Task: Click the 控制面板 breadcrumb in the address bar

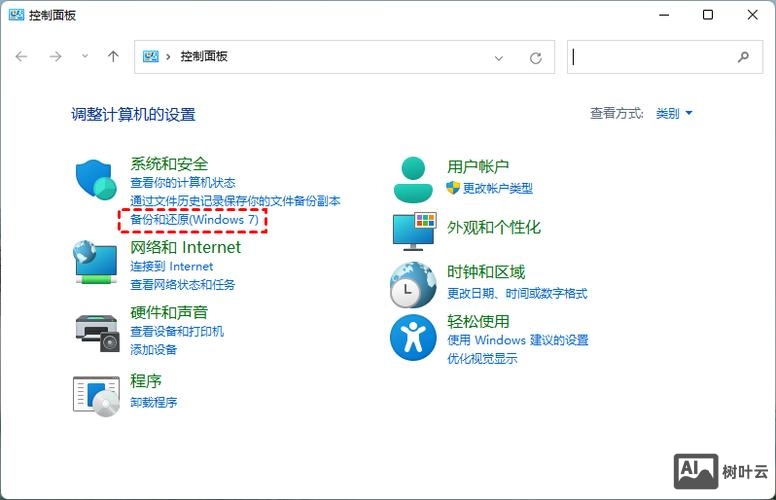Action: click(x=204, y=56)
